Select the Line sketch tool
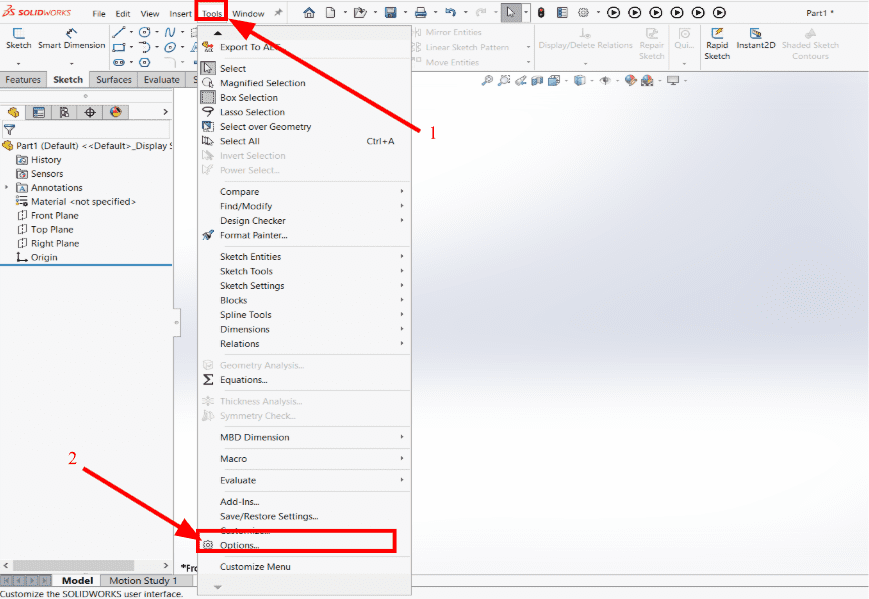The width and height of the screenshot is (869, 599). [x=119, y=32]
